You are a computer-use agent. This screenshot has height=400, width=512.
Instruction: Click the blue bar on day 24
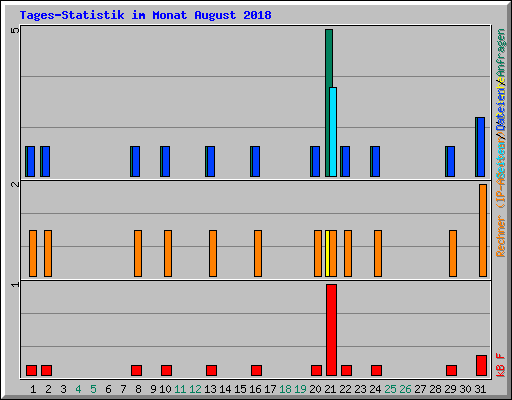pos(376,161)
